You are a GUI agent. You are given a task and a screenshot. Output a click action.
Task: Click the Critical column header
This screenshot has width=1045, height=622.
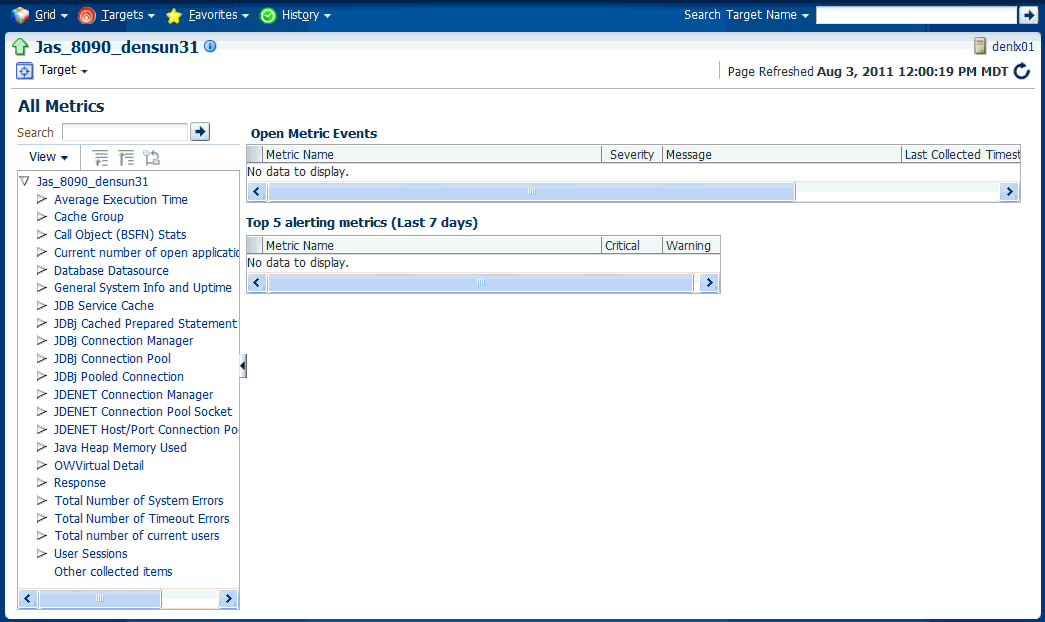pos(632,245)
